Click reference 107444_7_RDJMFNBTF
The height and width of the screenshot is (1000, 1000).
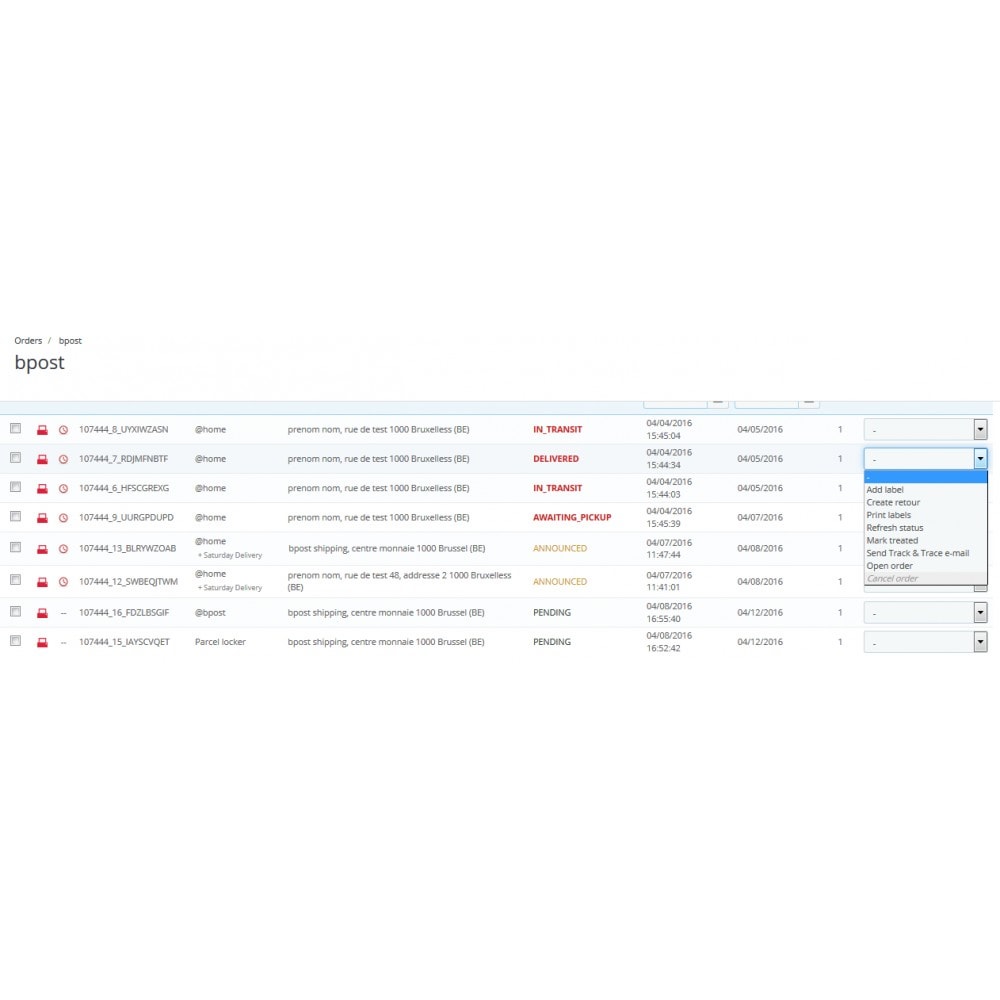click(x=124, y=459)
